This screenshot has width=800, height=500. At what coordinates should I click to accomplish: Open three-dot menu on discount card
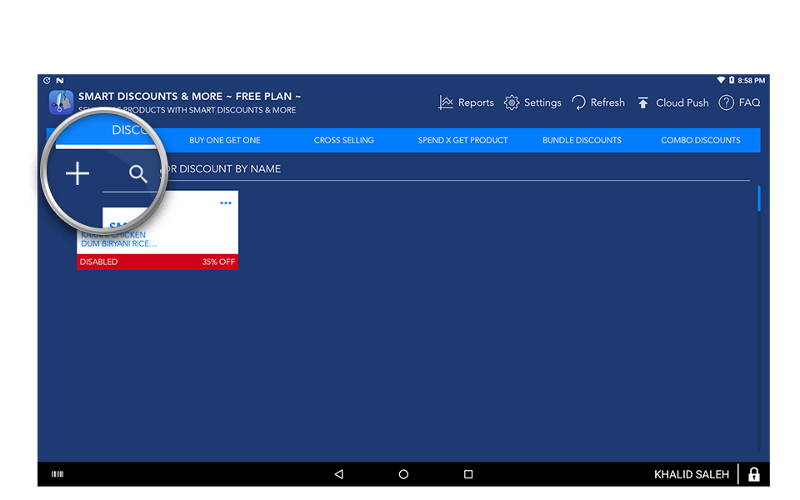(226, 203)
